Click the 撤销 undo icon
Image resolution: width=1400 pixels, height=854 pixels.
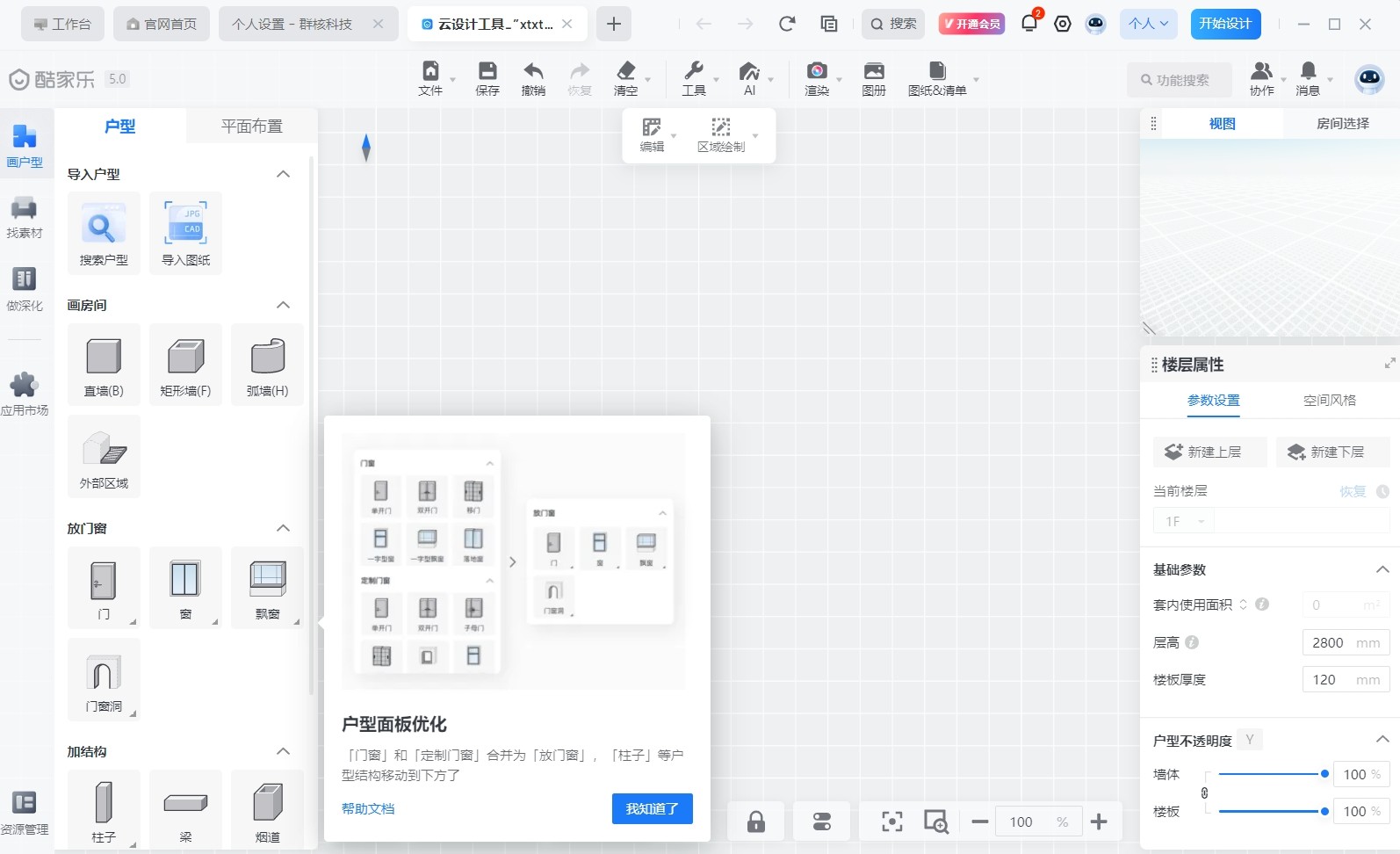coord(533,78)
